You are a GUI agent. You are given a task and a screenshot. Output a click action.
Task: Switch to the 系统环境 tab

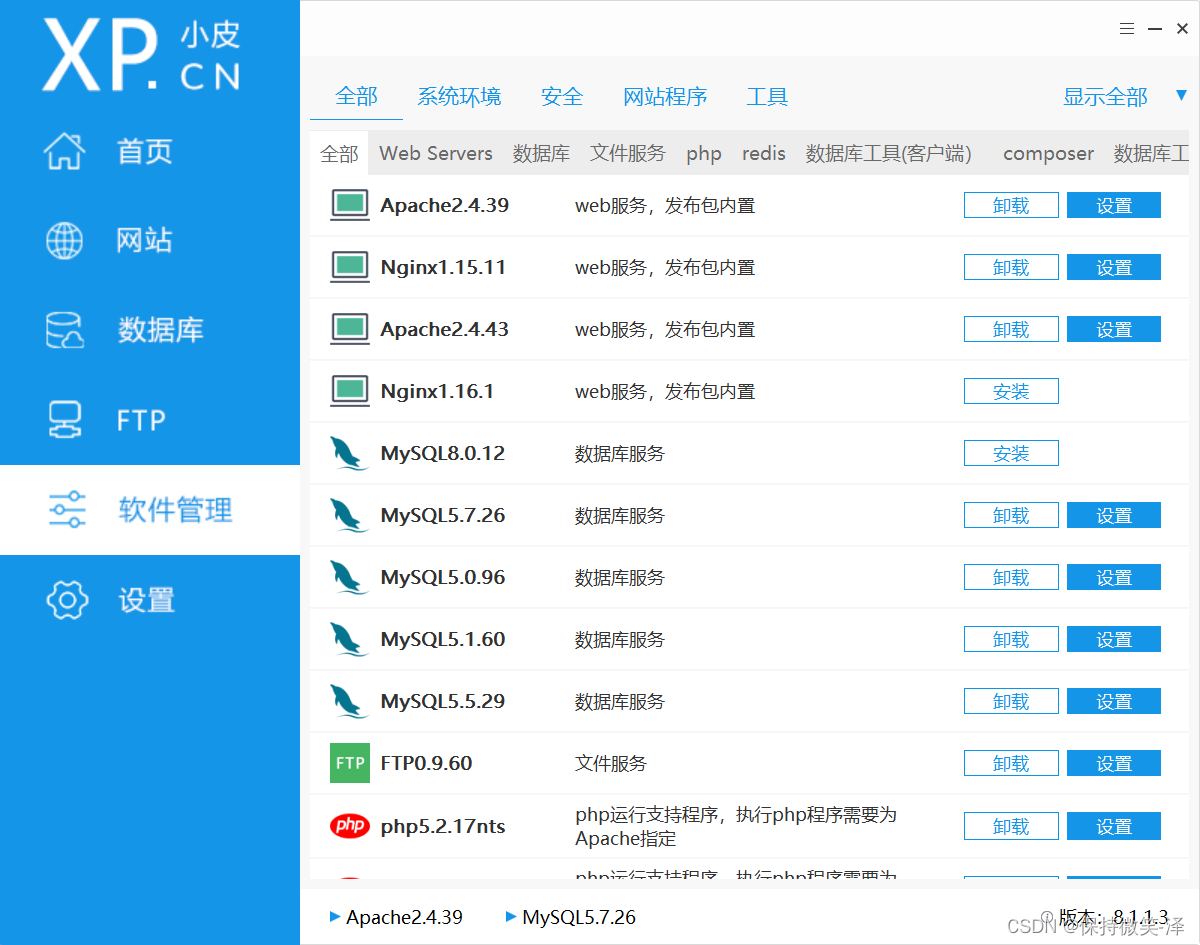(x=459, y=97)
